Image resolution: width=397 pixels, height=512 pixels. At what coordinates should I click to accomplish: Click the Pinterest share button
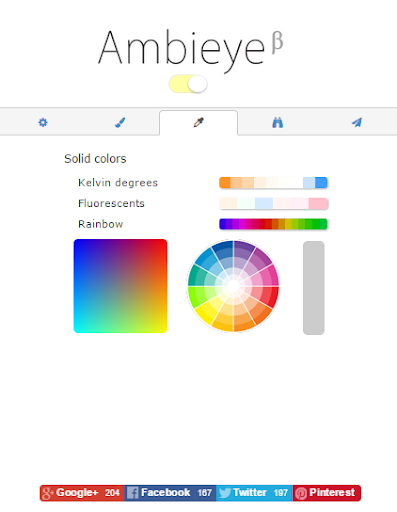(327, 493)
